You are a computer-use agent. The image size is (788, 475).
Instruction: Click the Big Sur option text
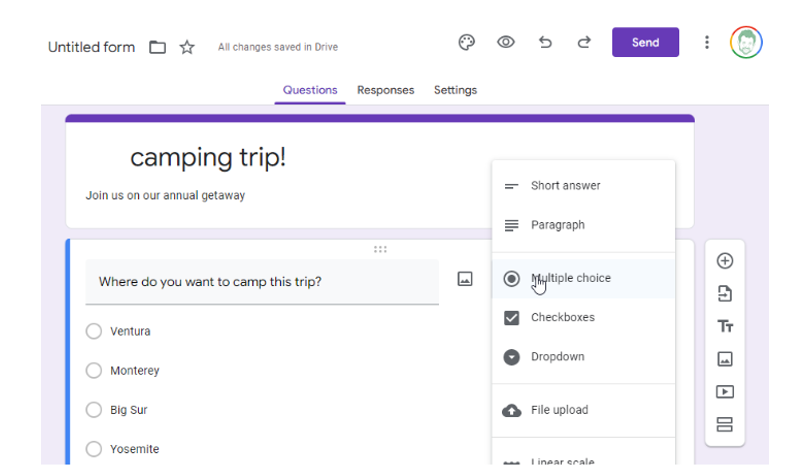pos(129,410)
